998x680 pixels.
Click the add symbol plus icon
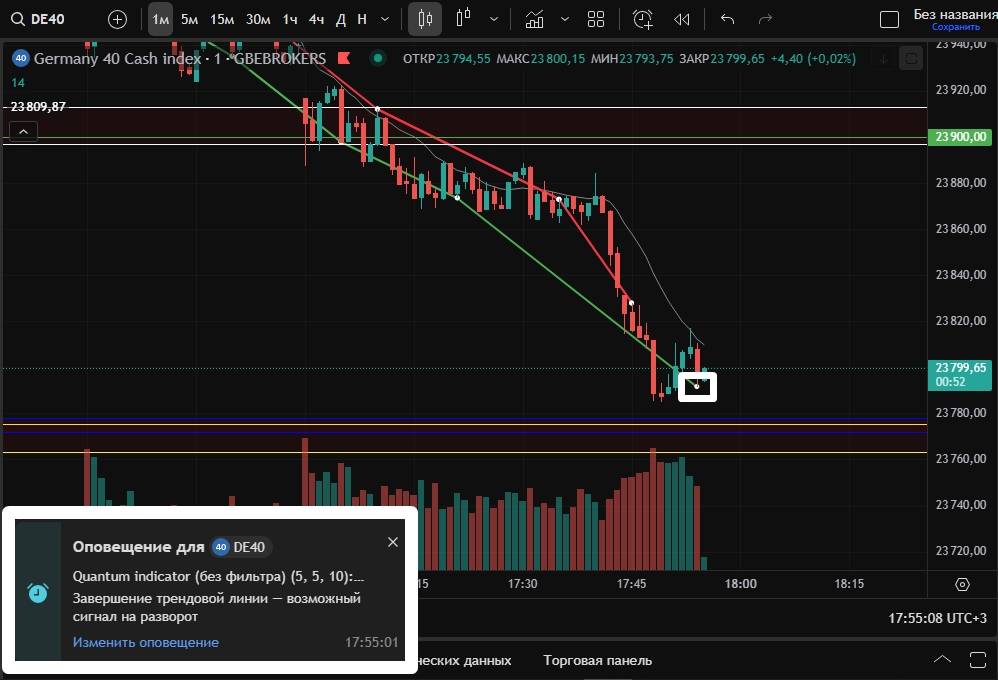pyautogui.click(x=117, y=19)
